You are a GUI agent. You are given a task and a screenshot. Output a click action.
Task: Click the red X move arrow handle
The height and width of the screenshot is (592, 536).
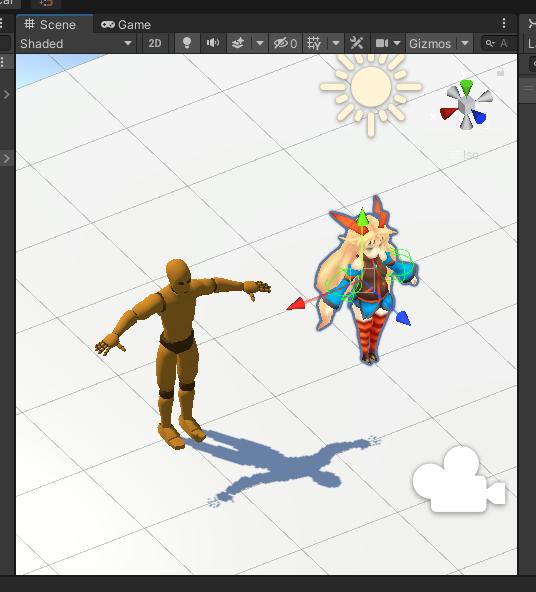click(296, 304)
